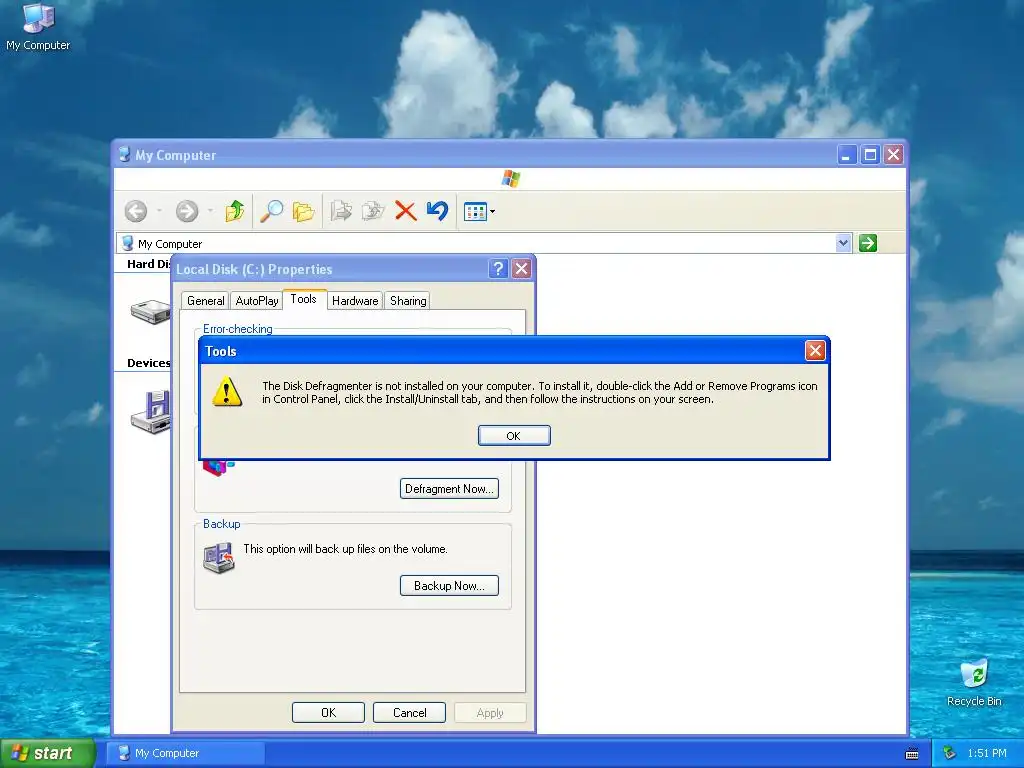Screen dimensions: 1024x768
Task: Click the Properties dialog help question mark
Action: coord(498,268)
